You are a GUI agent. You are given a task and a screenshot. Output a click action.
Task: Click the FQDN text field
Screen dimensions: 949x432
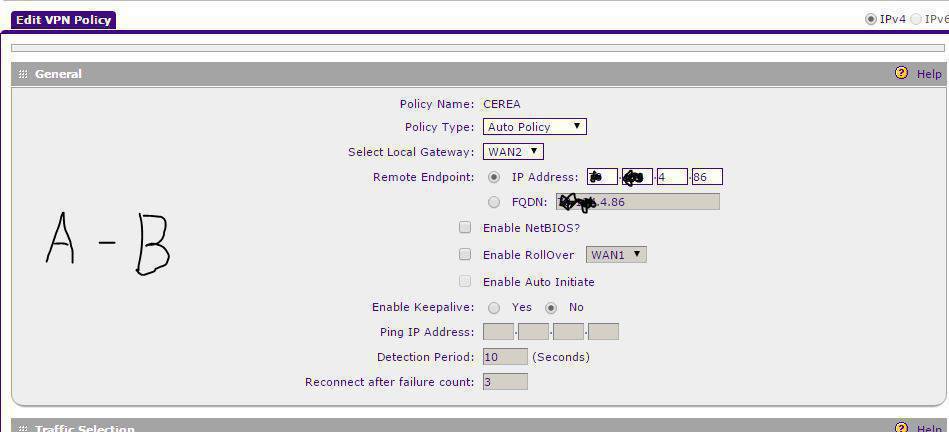(x=638, y=201)
